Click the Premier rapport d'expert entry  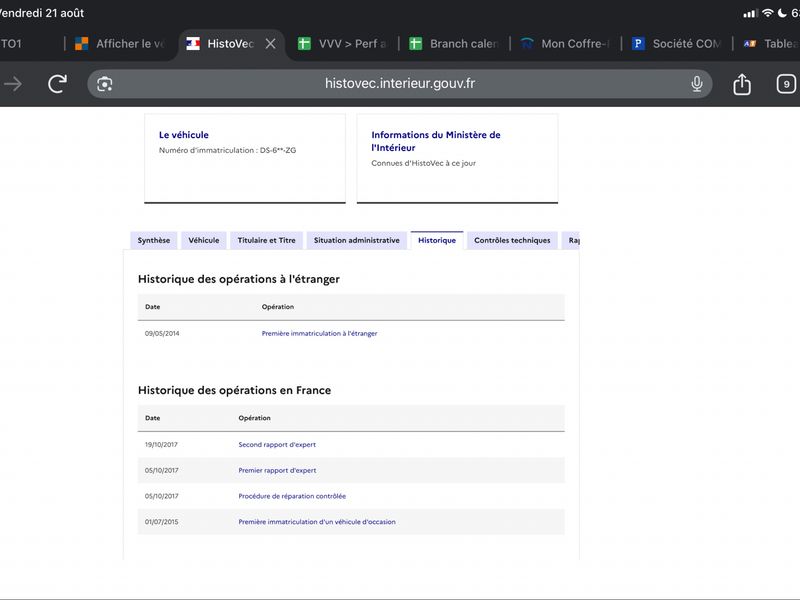[x=277, y=470]
